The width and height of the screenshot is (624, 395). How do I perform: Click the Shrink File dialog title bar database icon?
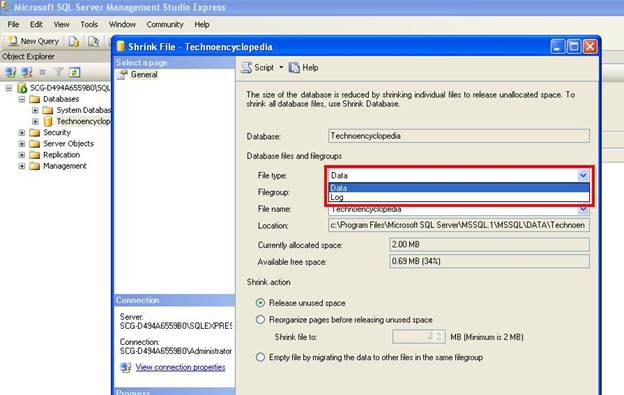click(121, 47)
